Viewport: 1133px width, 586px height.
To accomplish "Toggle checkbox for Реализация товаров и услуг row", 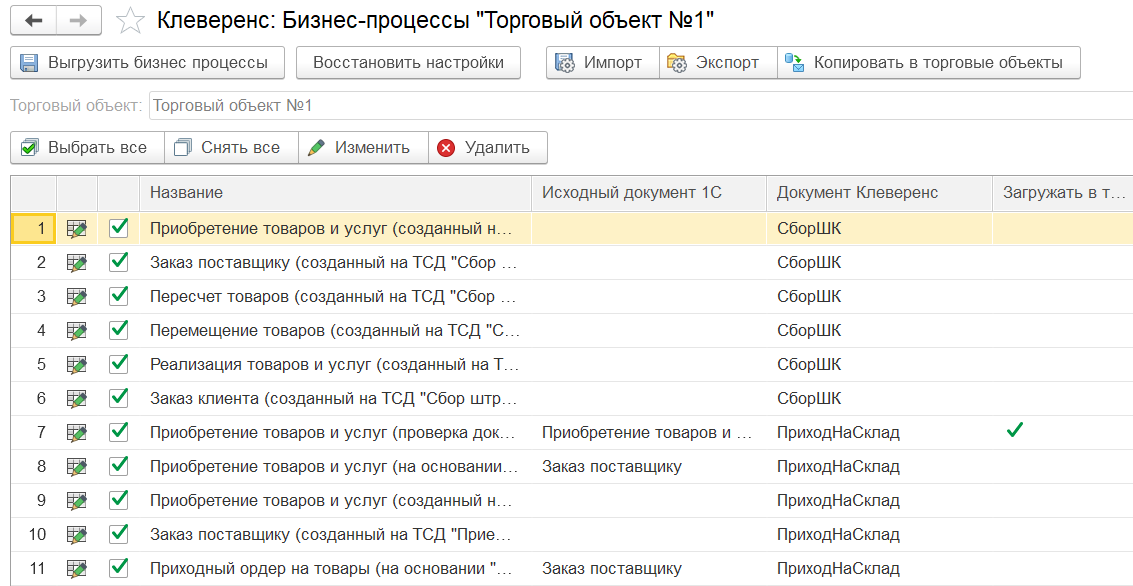I will [119, 364].
